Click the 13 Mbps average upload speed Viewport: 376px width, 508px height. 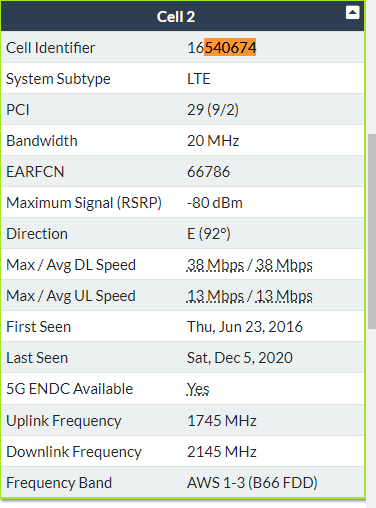(284, 296)
